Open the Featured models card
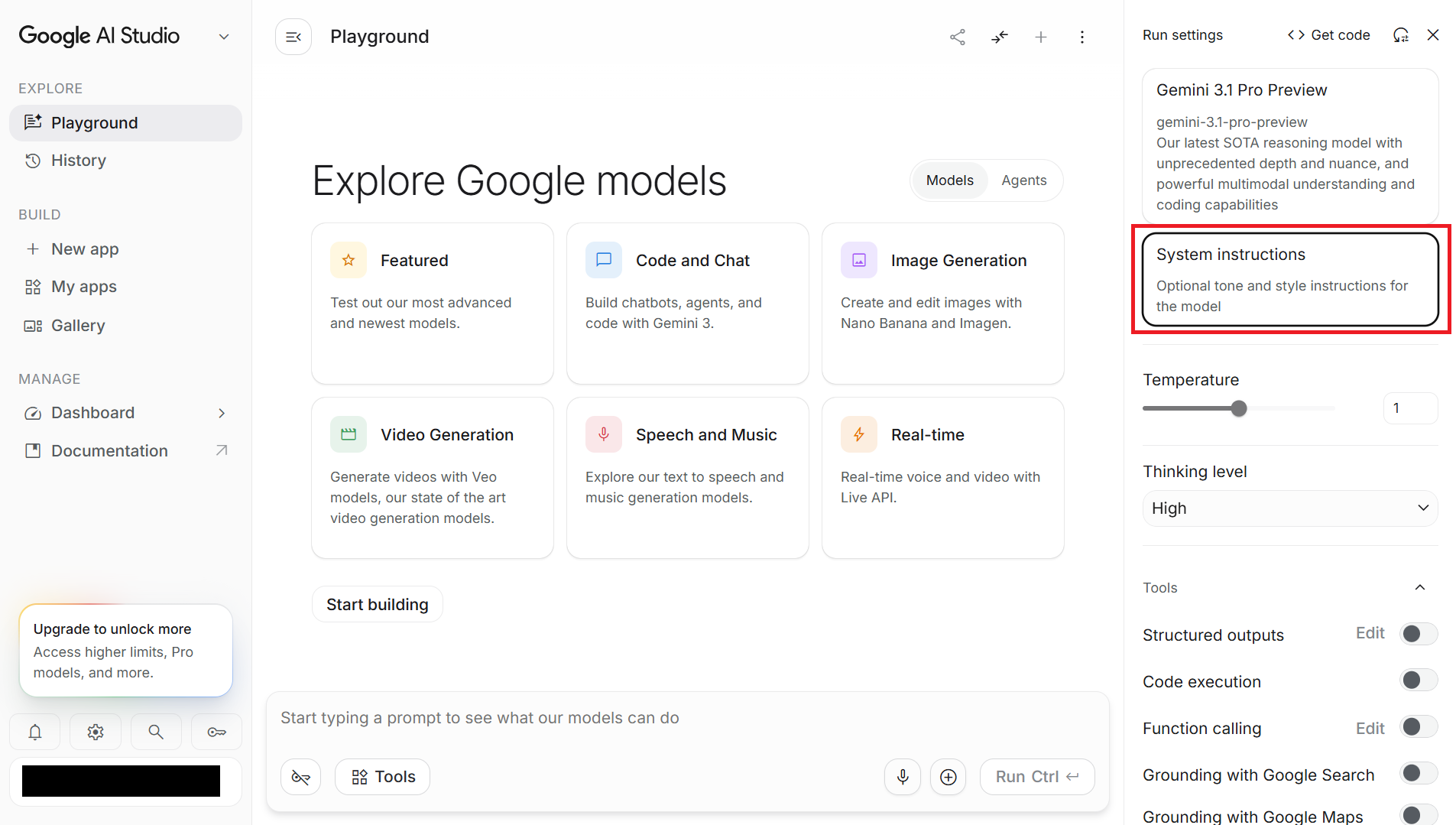The image size is (1456, 825). pyautogui.click(x=433, y=304)
